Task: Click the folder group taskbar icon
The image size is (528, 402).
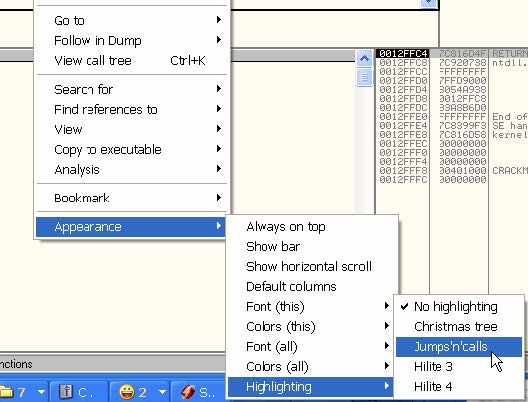Action: coord(7,392)
